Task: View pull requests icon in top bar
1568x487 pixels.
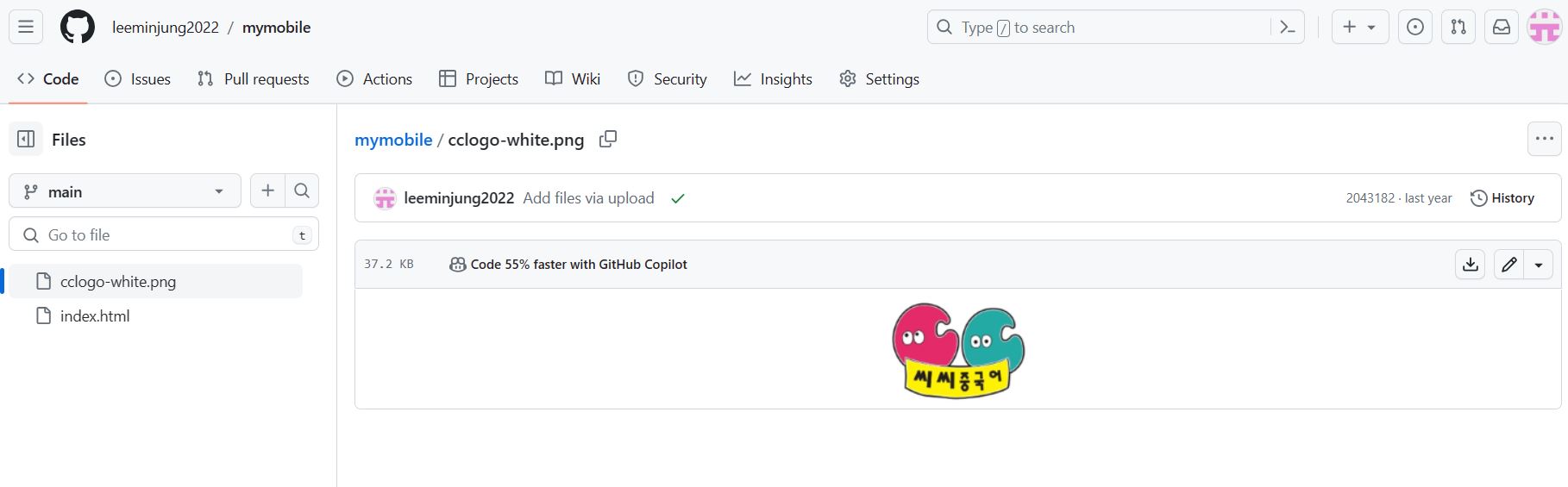Action: [1458, 27]
